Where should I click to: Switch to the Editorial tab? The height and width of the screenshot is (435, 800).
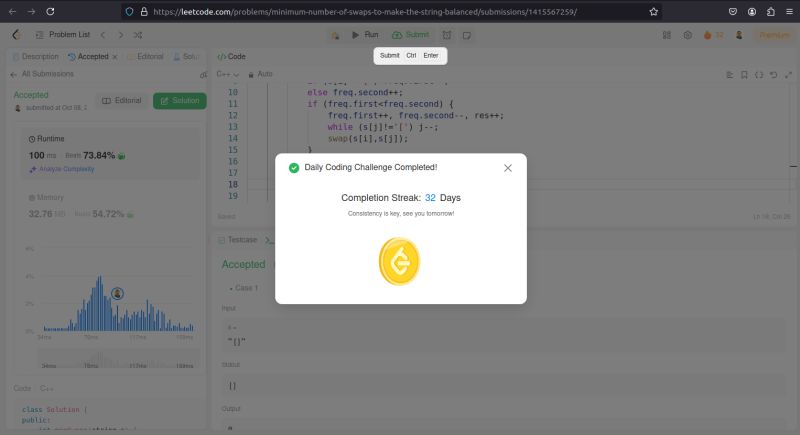(145, 57)
